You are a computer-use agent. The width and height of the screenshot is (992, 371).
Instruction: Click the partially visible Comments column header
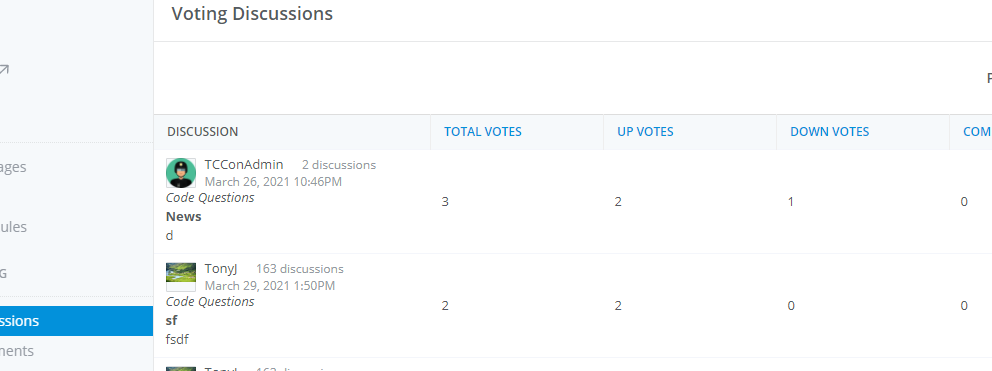(x=977, y=132)
